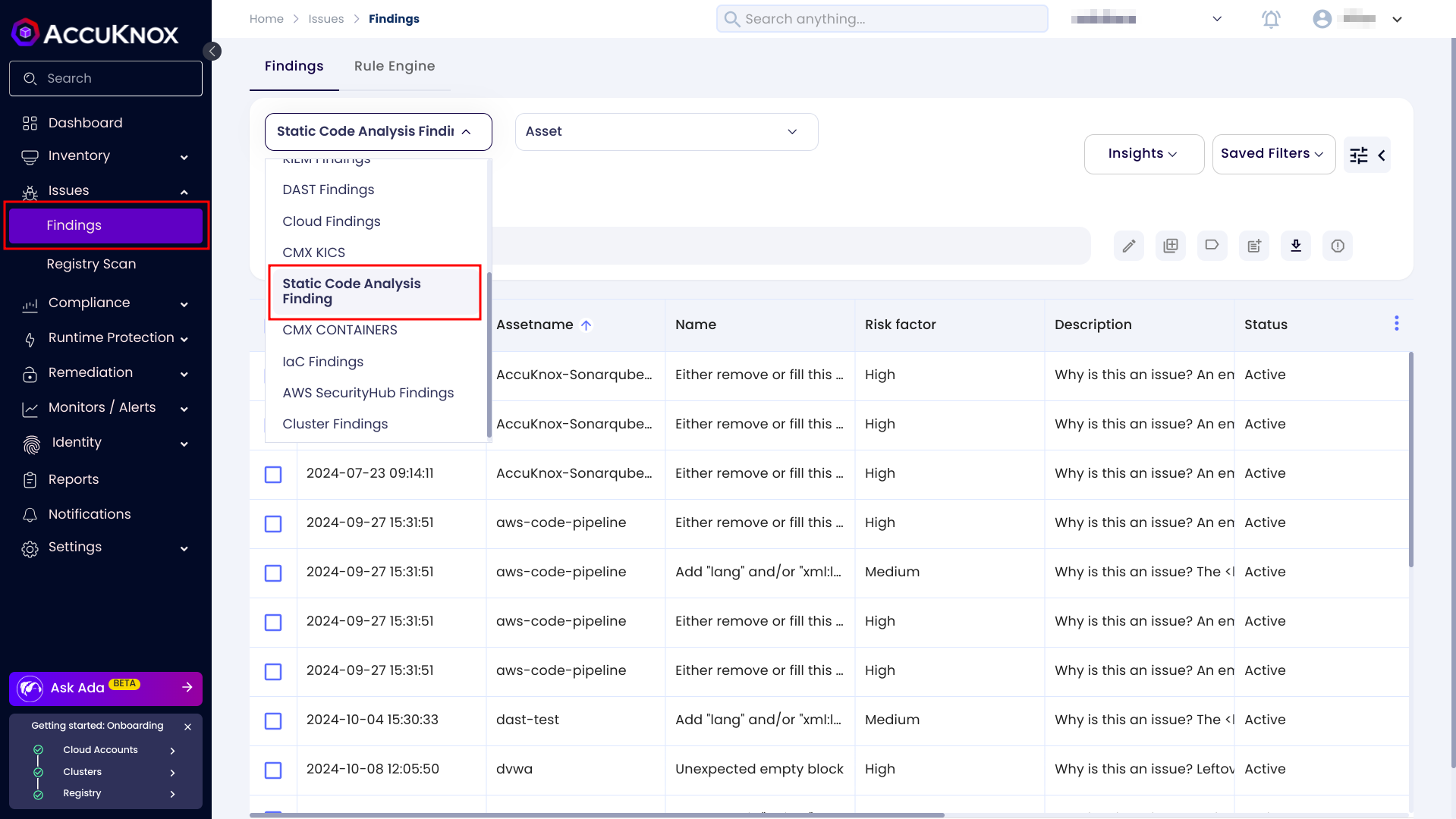Choose Cloud Findings from the list
1456x819 pixels.
[332, 221]
